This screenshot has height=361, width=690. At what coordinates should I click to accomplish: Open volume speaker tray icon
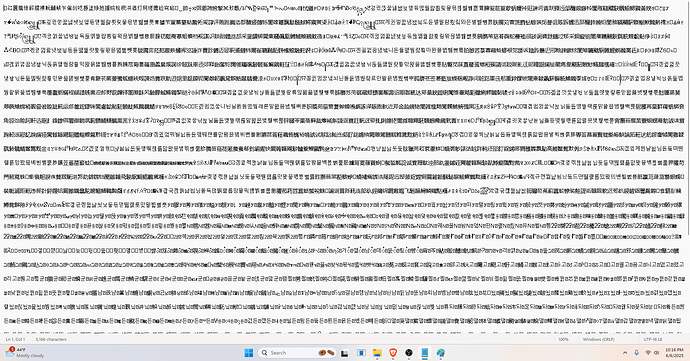(657, 353)
